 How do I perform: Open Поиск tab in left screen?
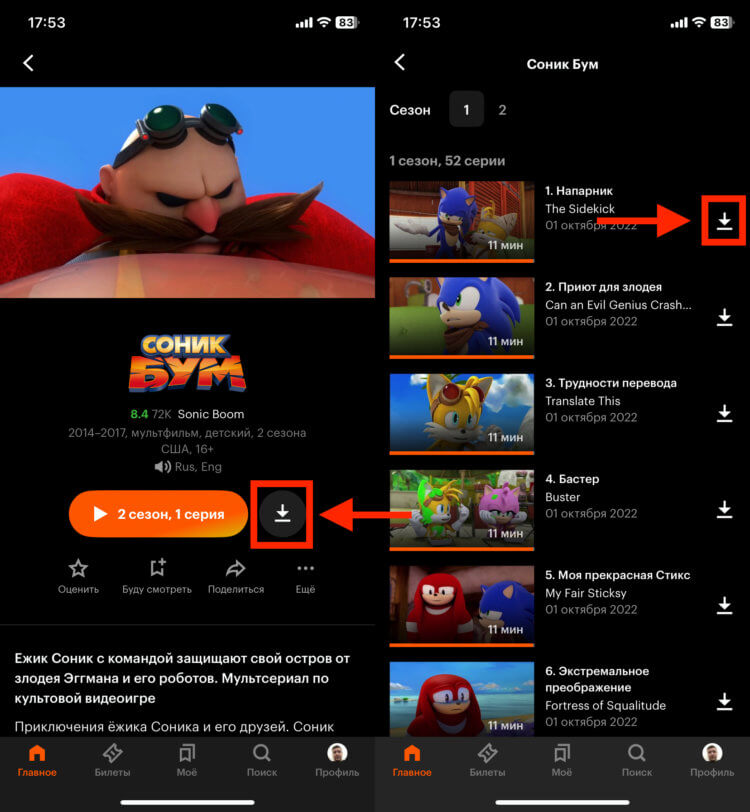pyautogui.click(x=262, y=760)
